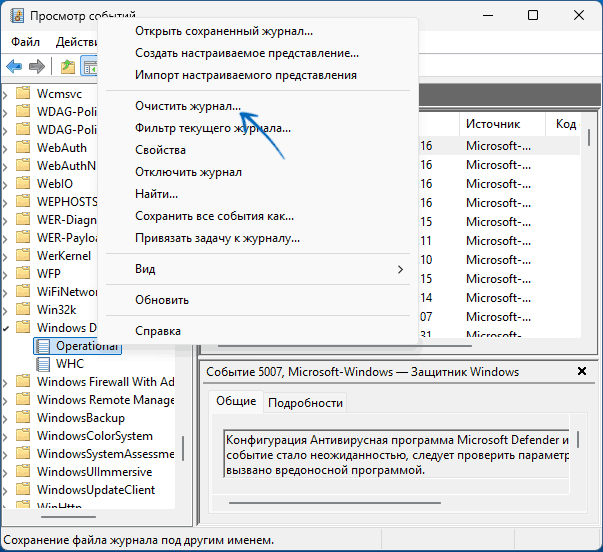Click the Win32k folder icon
Screen dimensions: 603x552
(23, 309)
